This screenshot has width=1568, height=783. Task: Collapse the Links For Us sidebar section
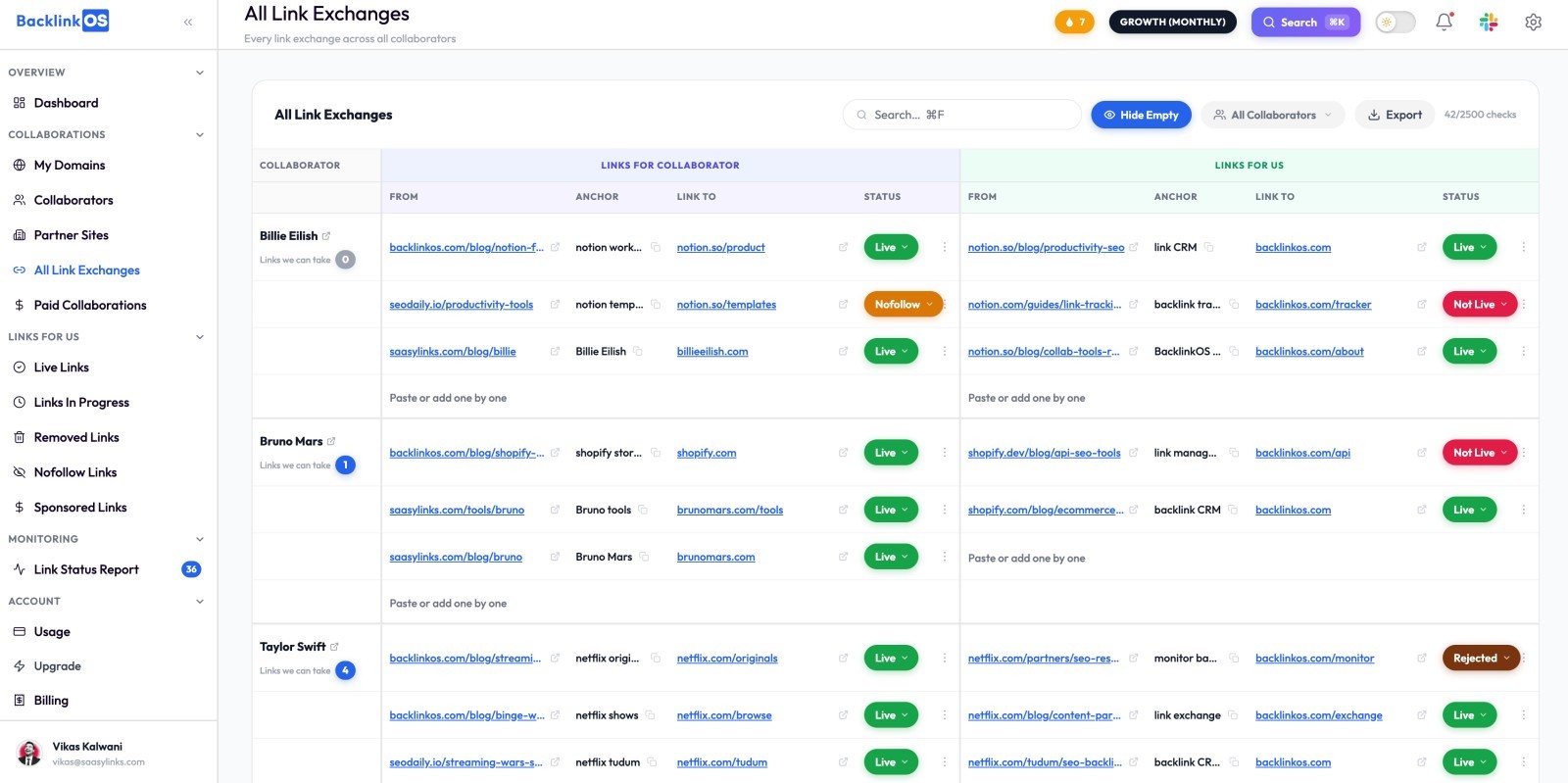tap(200, 337)
